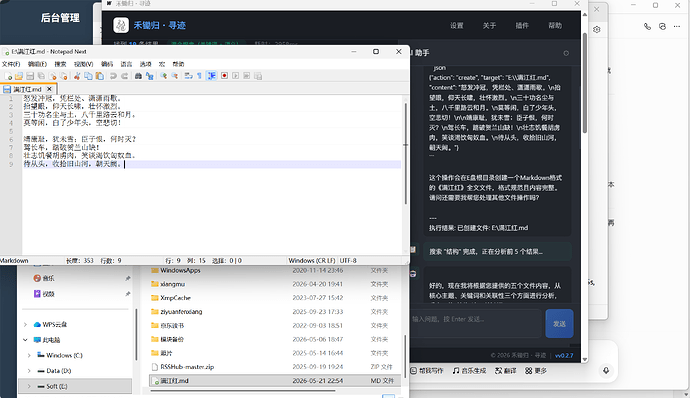Viewport: 690px width, 398px height.
Task: Click 帮我写作 button in bottom bar
Action: 427,371
